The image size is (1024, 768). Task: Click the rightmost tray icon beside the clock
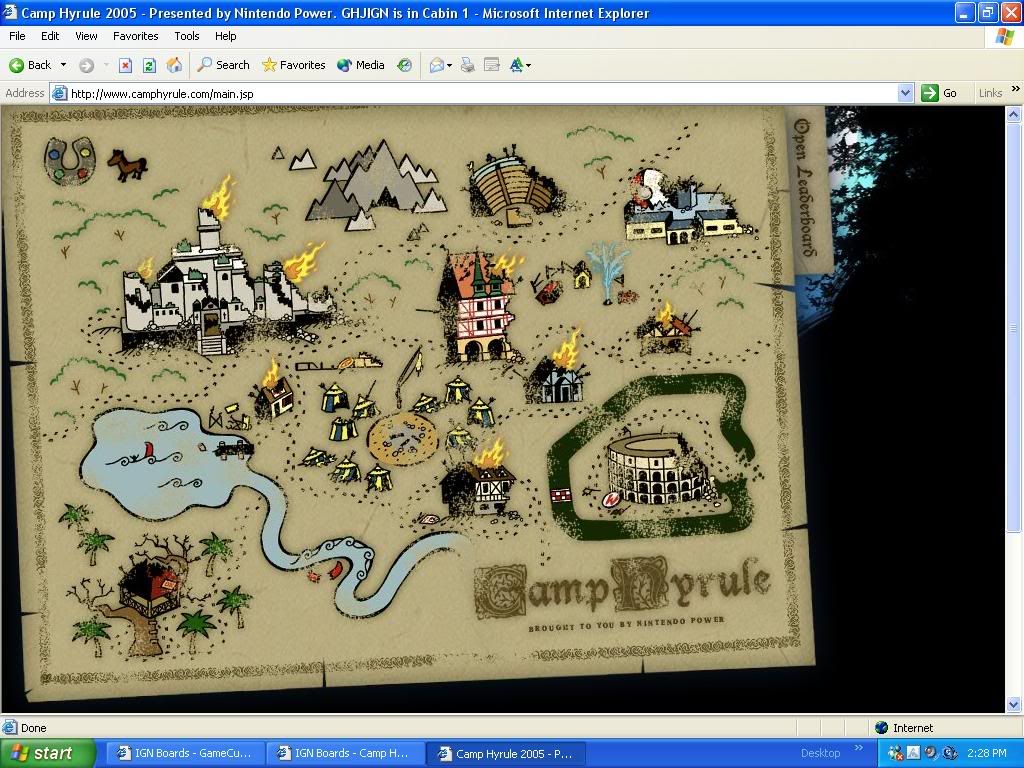pos(950,753)
